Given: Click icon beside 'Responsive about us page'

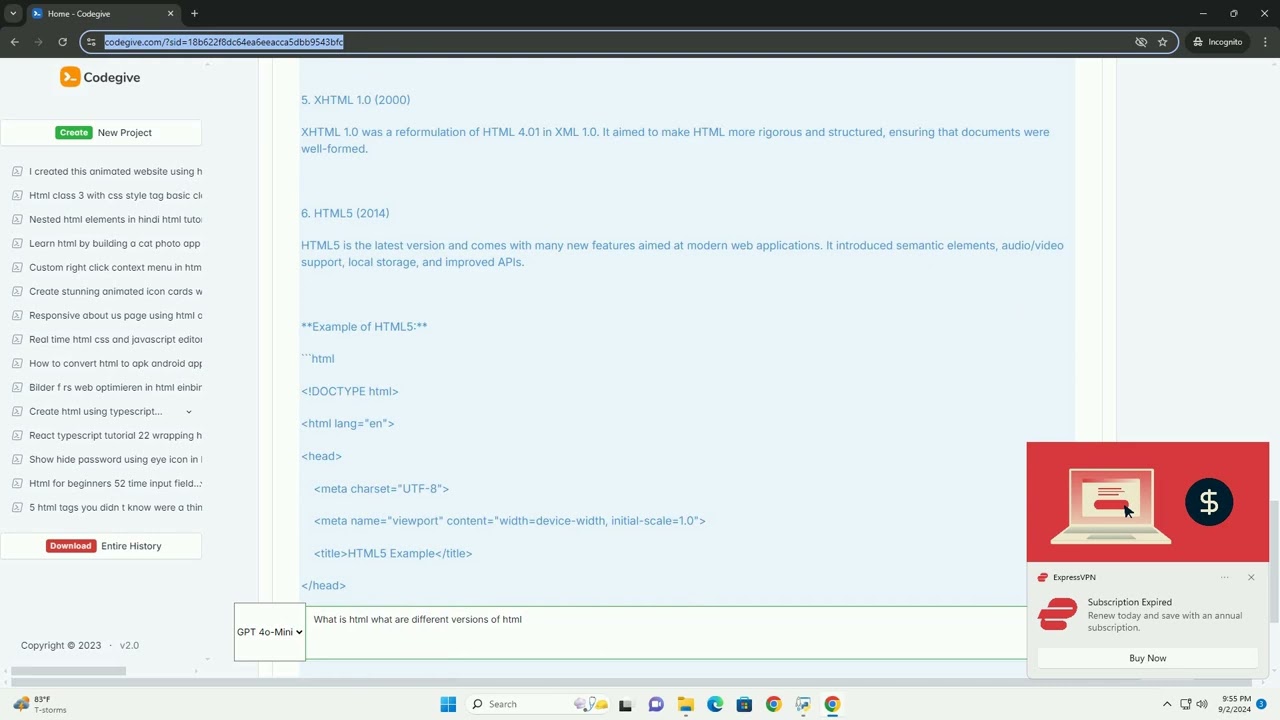Looking at the screenshot, I should (x=17, y=315).
